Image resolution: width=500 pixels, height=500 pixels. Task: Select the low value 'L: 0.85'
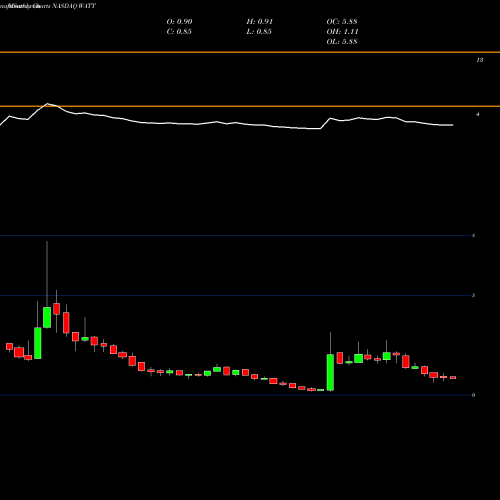point(259,32)
